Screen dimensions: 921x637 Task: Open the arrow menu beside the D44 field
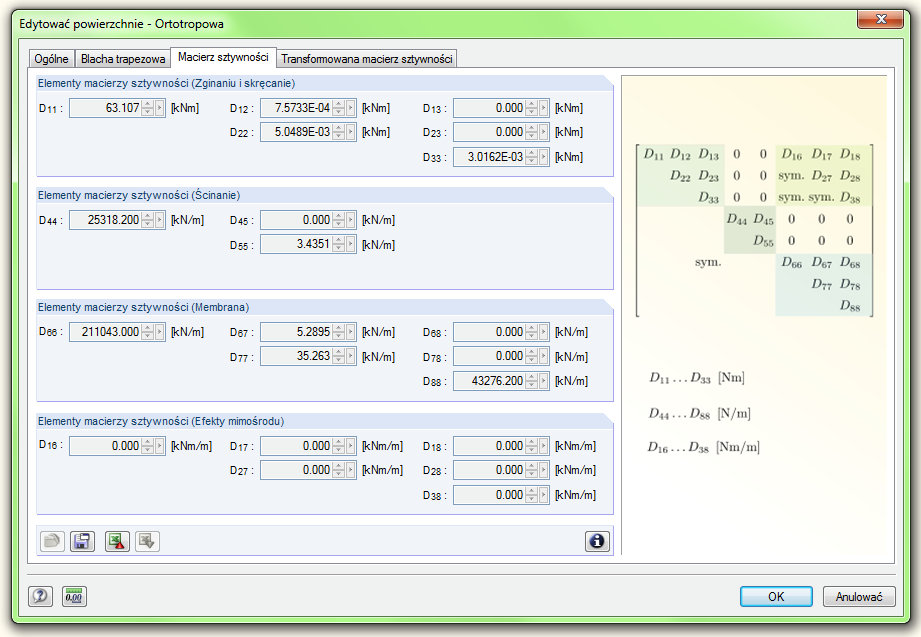160,220
